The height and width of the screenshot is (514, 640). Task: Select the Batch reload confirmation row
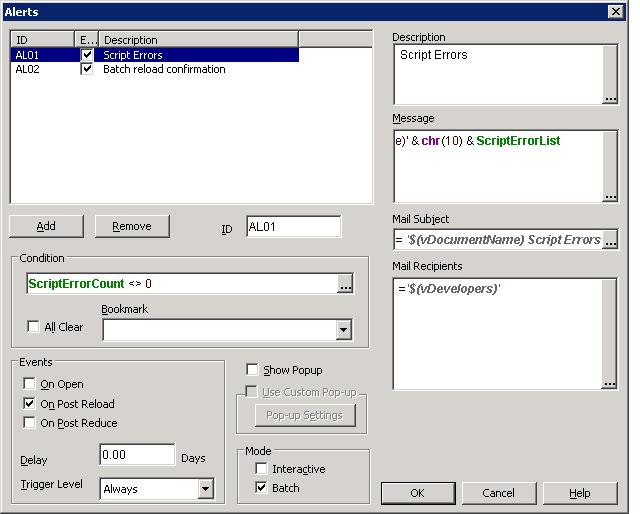(x=155, y=69)
